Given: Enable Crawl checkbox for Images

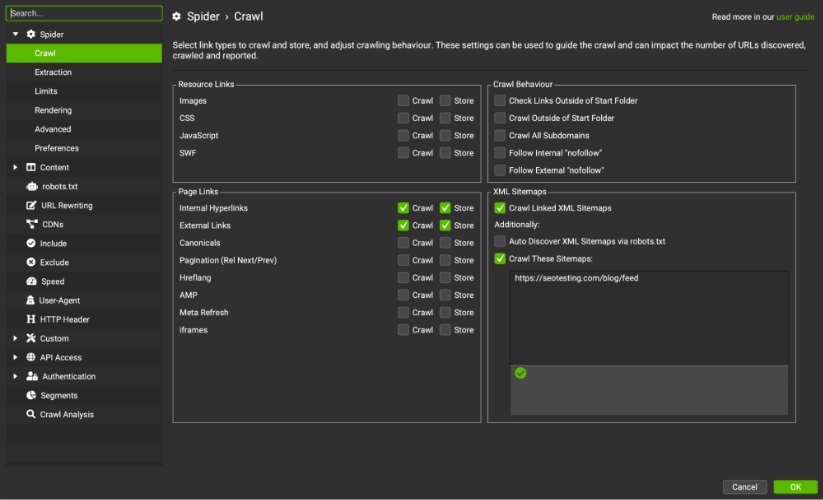Looking at the screenshot, I should click(x=403, y=101).
